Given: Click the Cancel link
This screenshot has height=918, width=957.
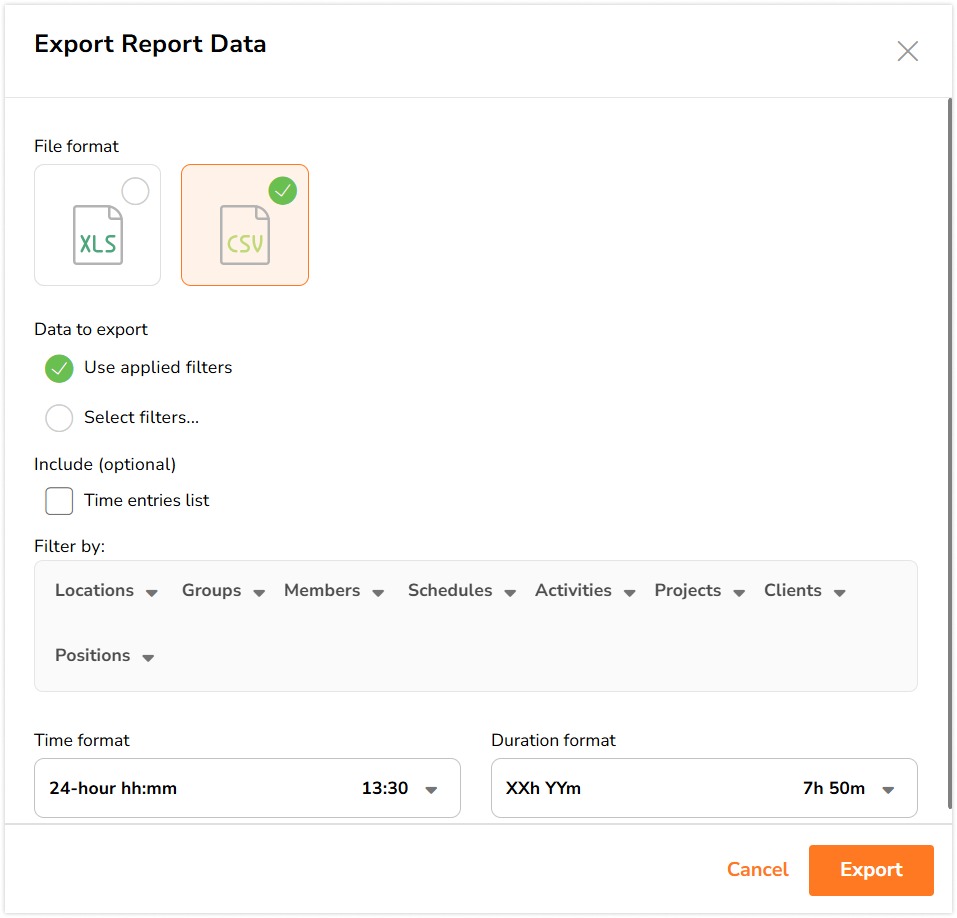Looking at the screenshot, I should (x=757, y=870).
